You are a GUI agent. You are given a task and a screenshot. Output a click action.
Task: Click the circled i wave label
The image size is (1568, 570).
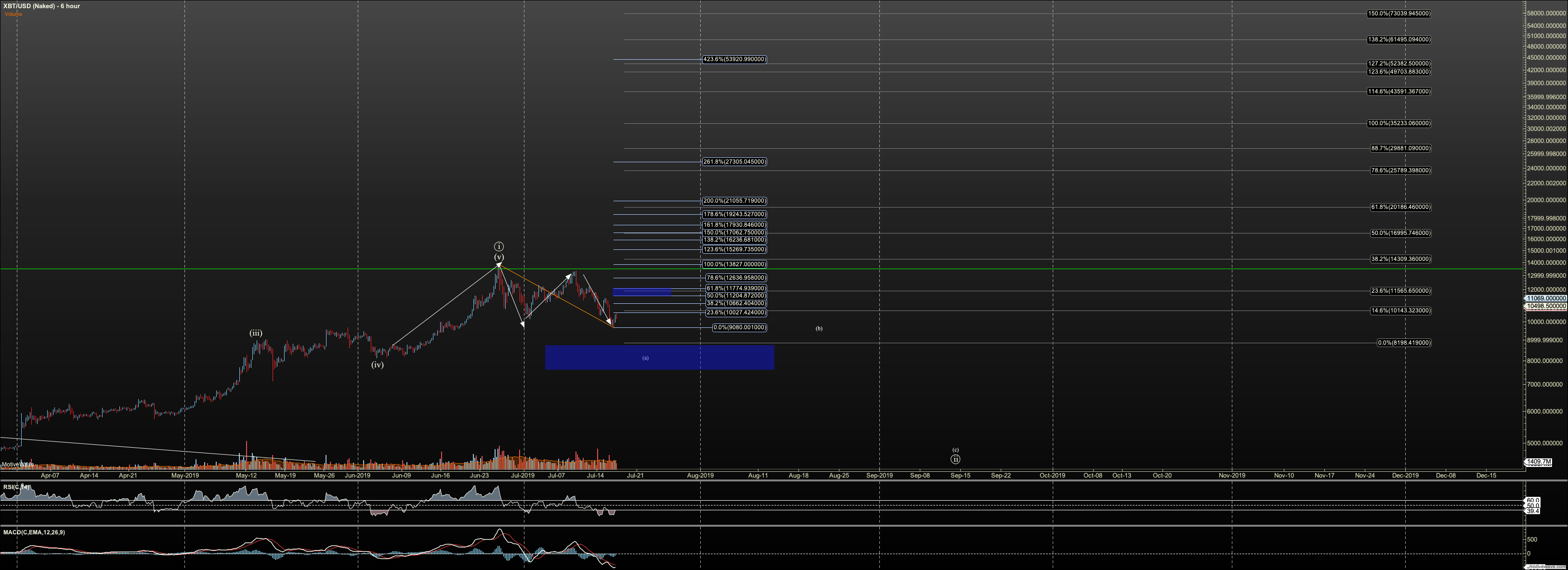point(499,246)
